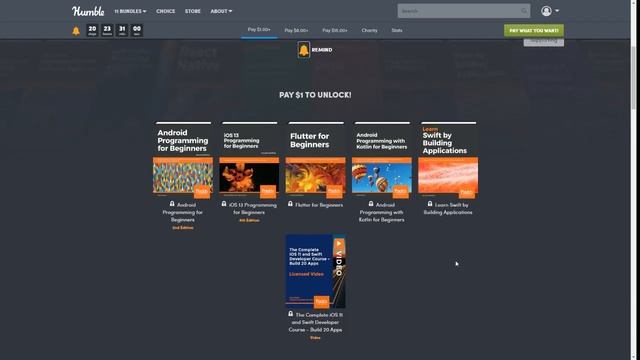
Task: Click the video play icon on iOS 11 cover
Action: point(339,244)
